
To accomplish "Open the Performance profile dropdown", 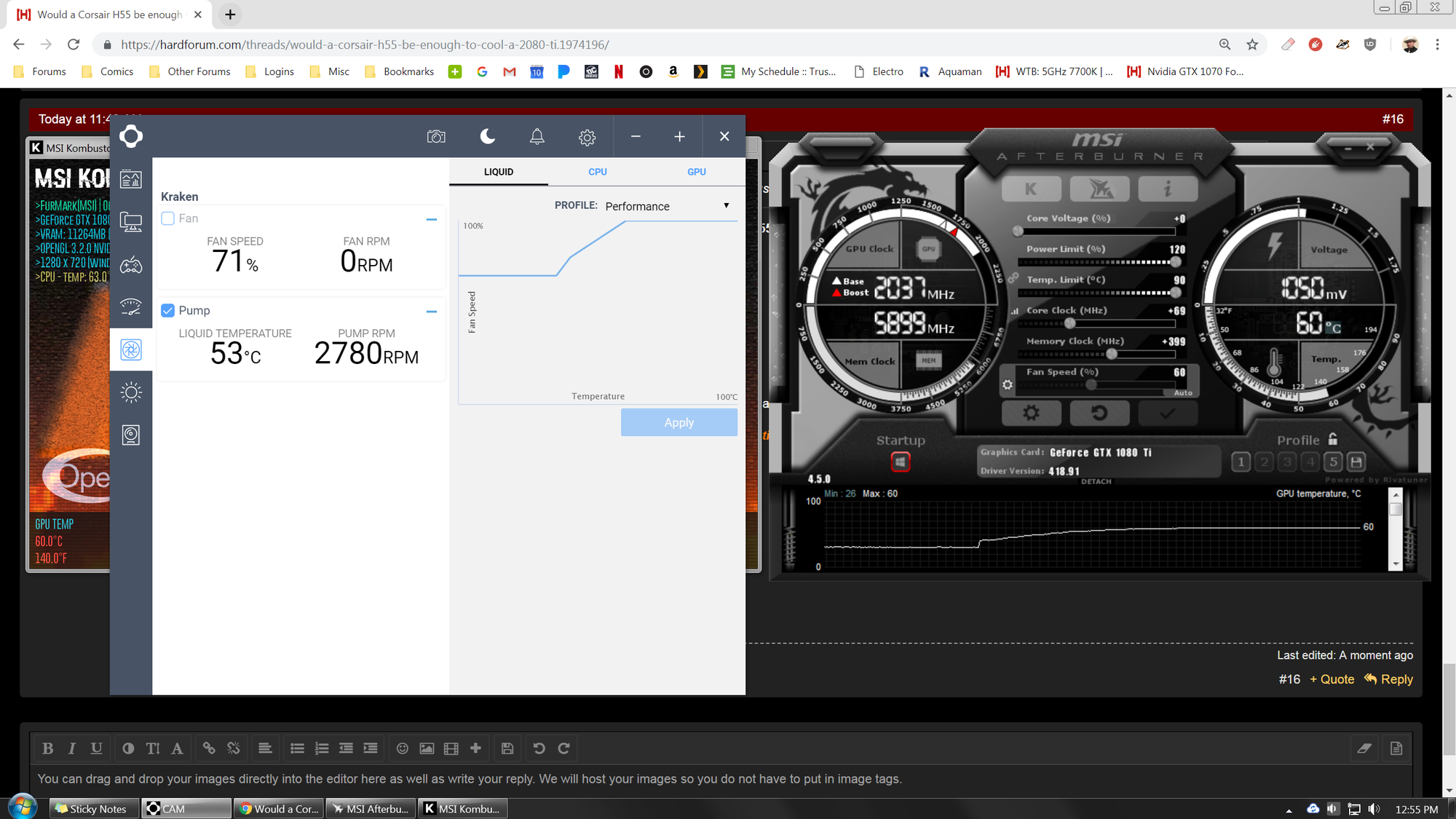I will pos(667,206).
